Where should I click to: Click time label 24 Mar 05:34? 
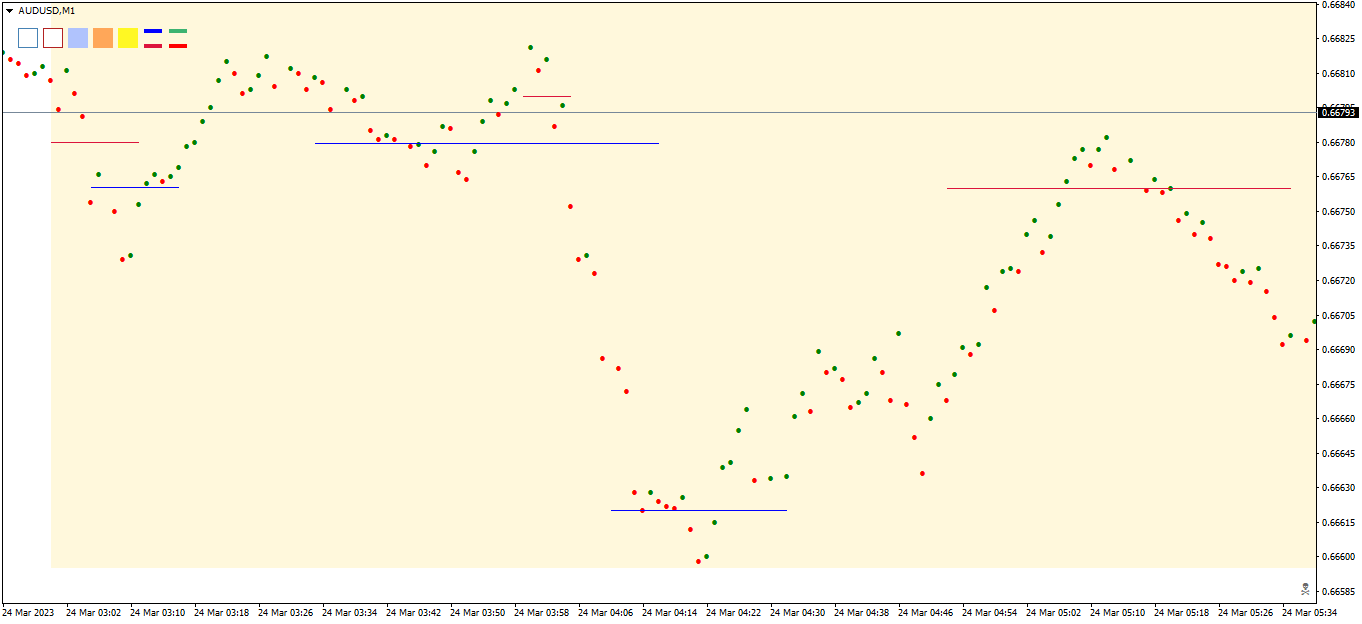1309,612
